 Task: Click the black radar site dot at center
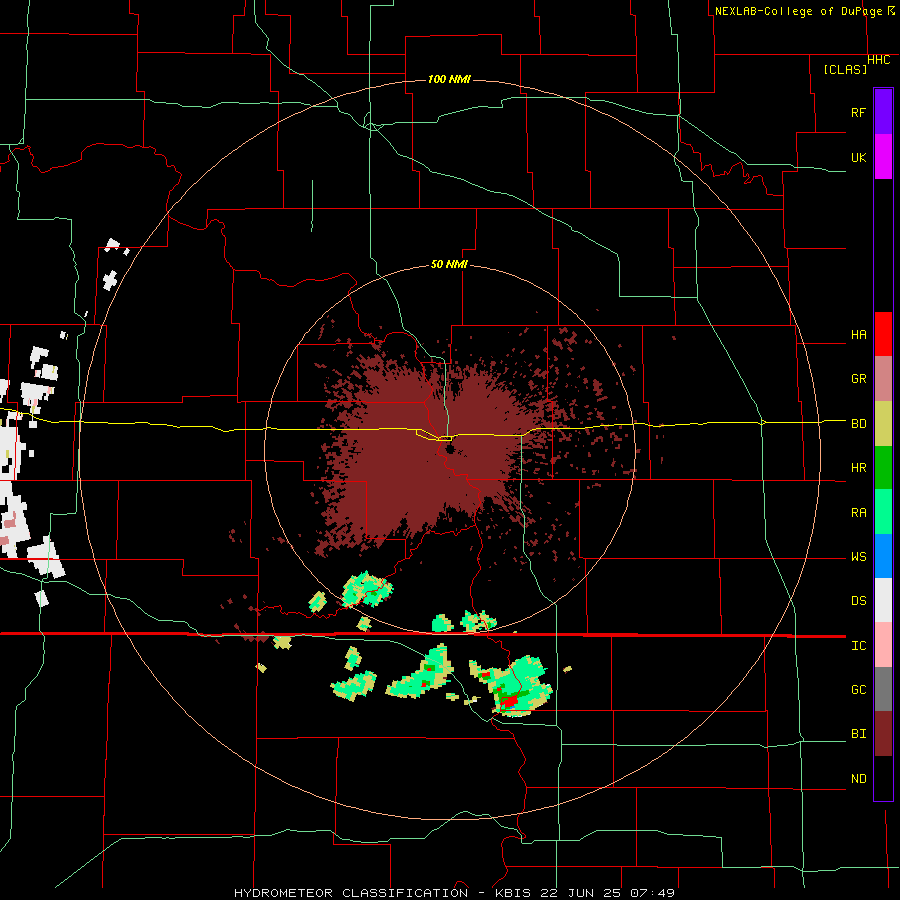[x=449, y=449]
